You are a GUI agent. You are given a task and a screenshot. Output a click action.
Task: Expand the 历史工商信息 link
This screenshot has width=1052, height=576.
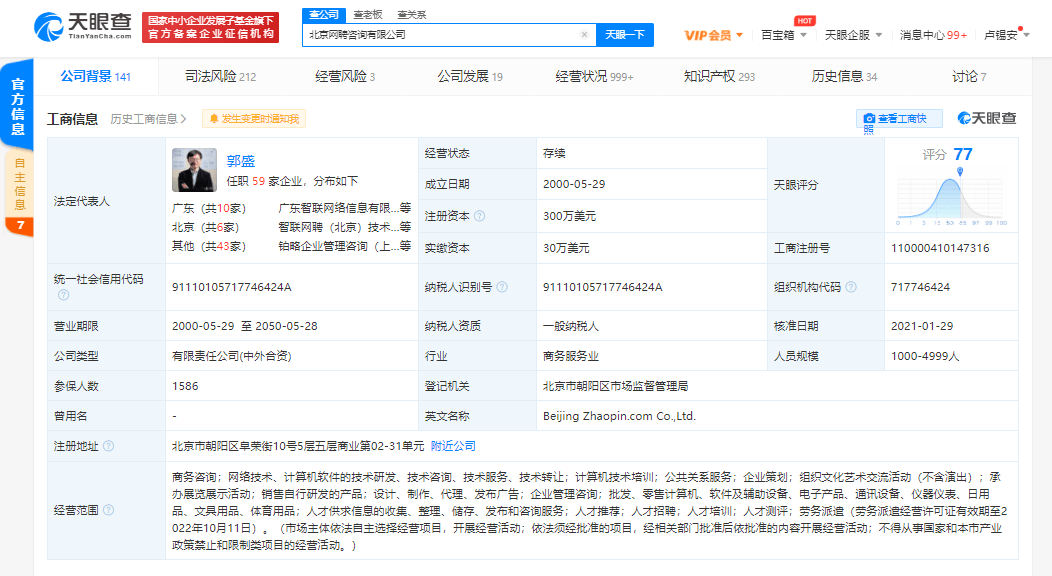(148, 119)
